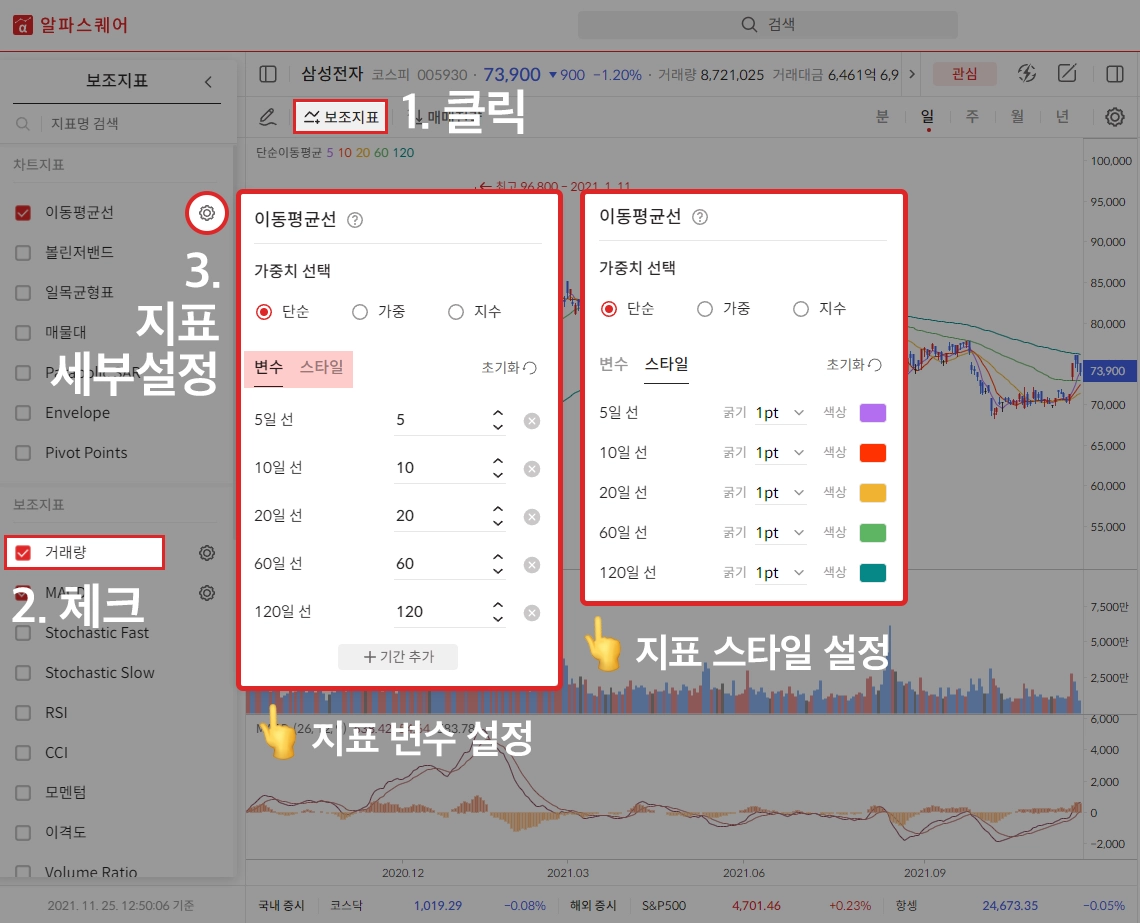Pick the purple 5일 선 color swatch
The height and width of the screenshot is (923, 1140).
[872, 413]
